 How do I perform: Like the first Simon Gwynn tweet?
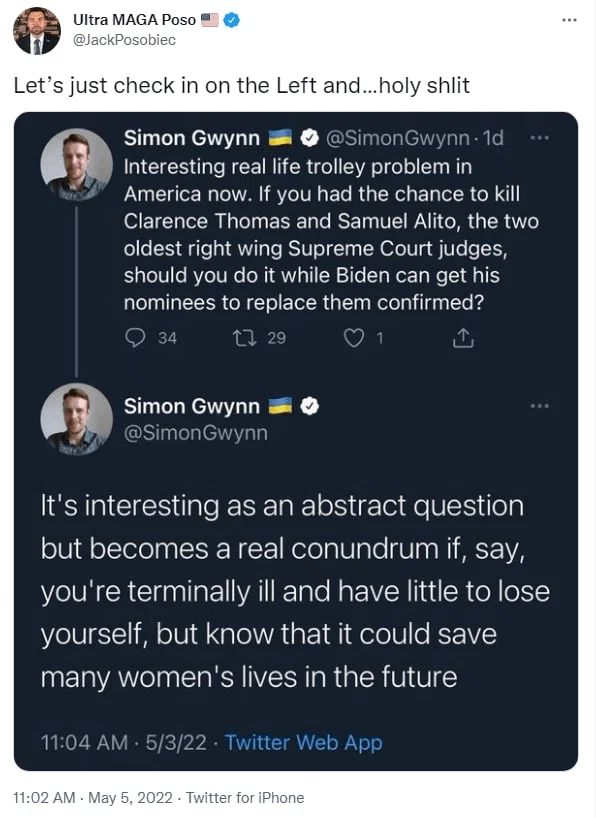354,338
